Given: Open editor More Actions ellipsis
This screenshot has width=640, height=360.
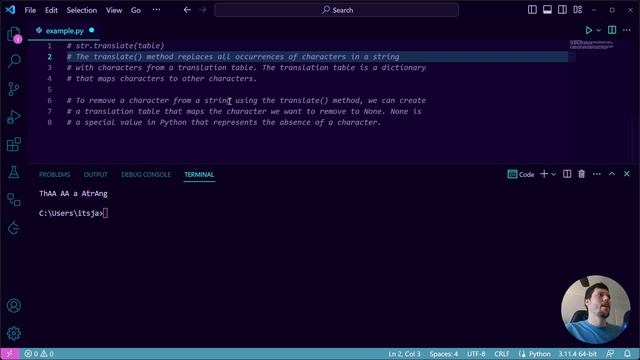Looking at the screenshot, I should (x=627, y=30).
